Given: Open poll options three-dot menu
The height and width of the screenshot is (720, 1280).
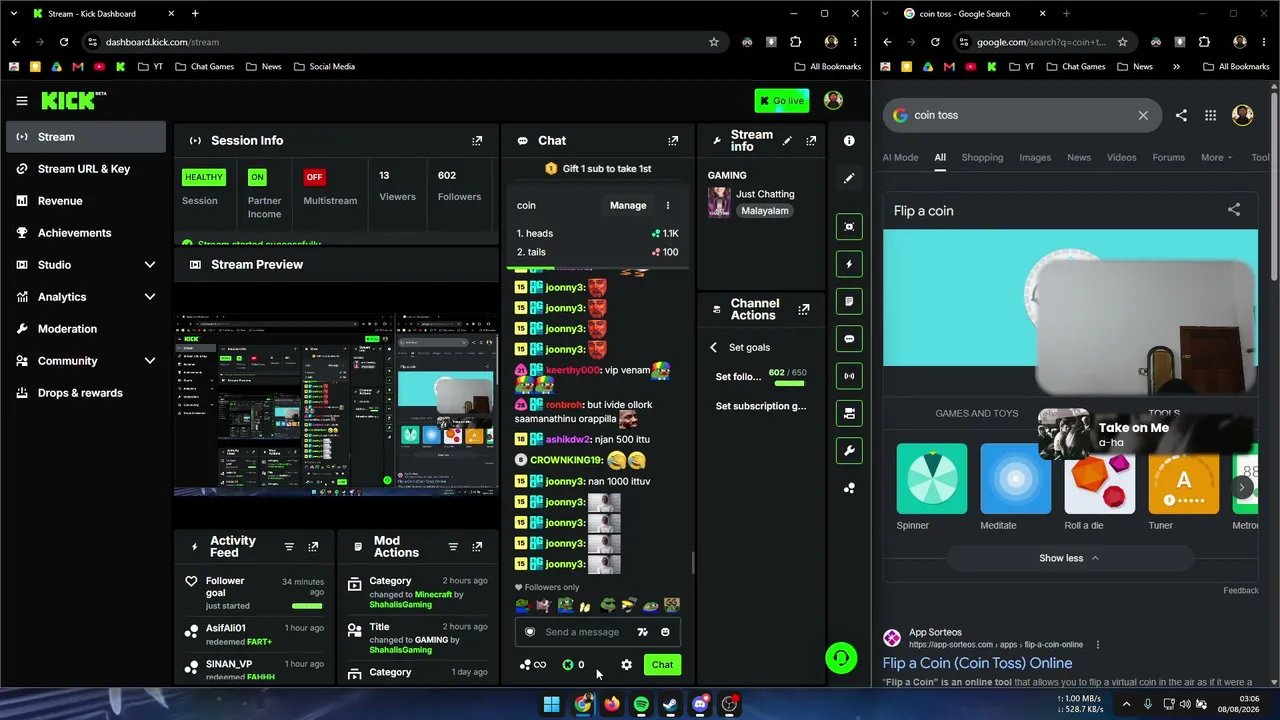Looking at the screenshot, I should (x=668, y=205).
